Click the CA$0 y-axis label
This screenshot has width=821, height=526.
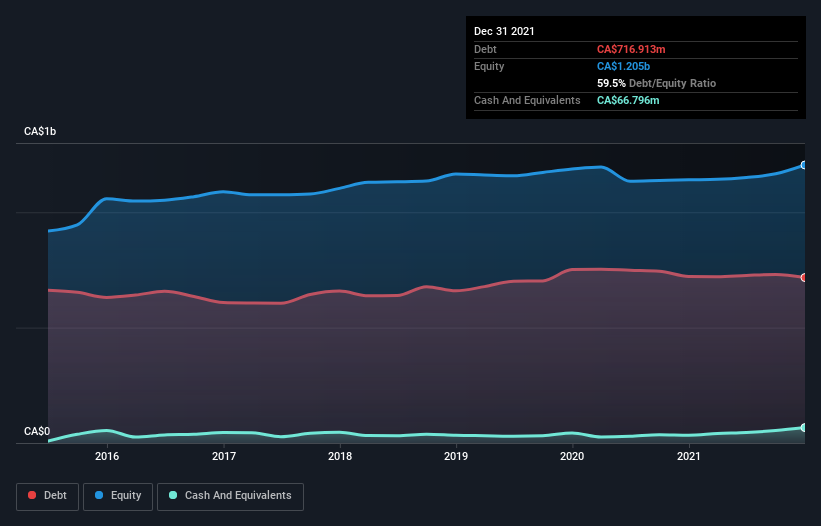click(37, 431)
